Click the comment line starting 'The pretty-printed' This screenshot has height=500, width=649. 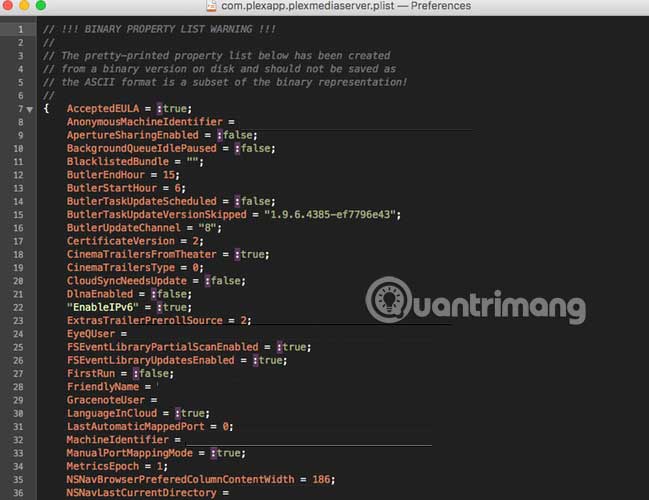pos(217,56)
